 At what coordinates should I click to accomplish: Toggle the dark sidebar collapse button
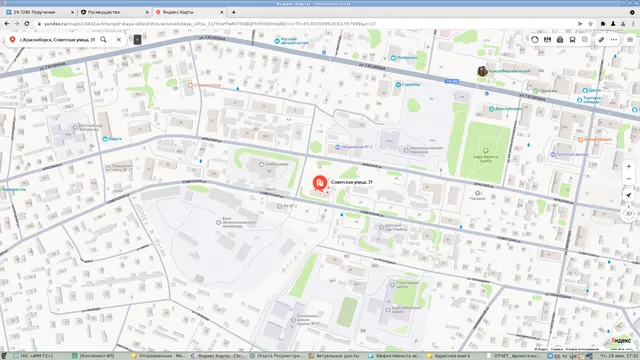[138, 40]
